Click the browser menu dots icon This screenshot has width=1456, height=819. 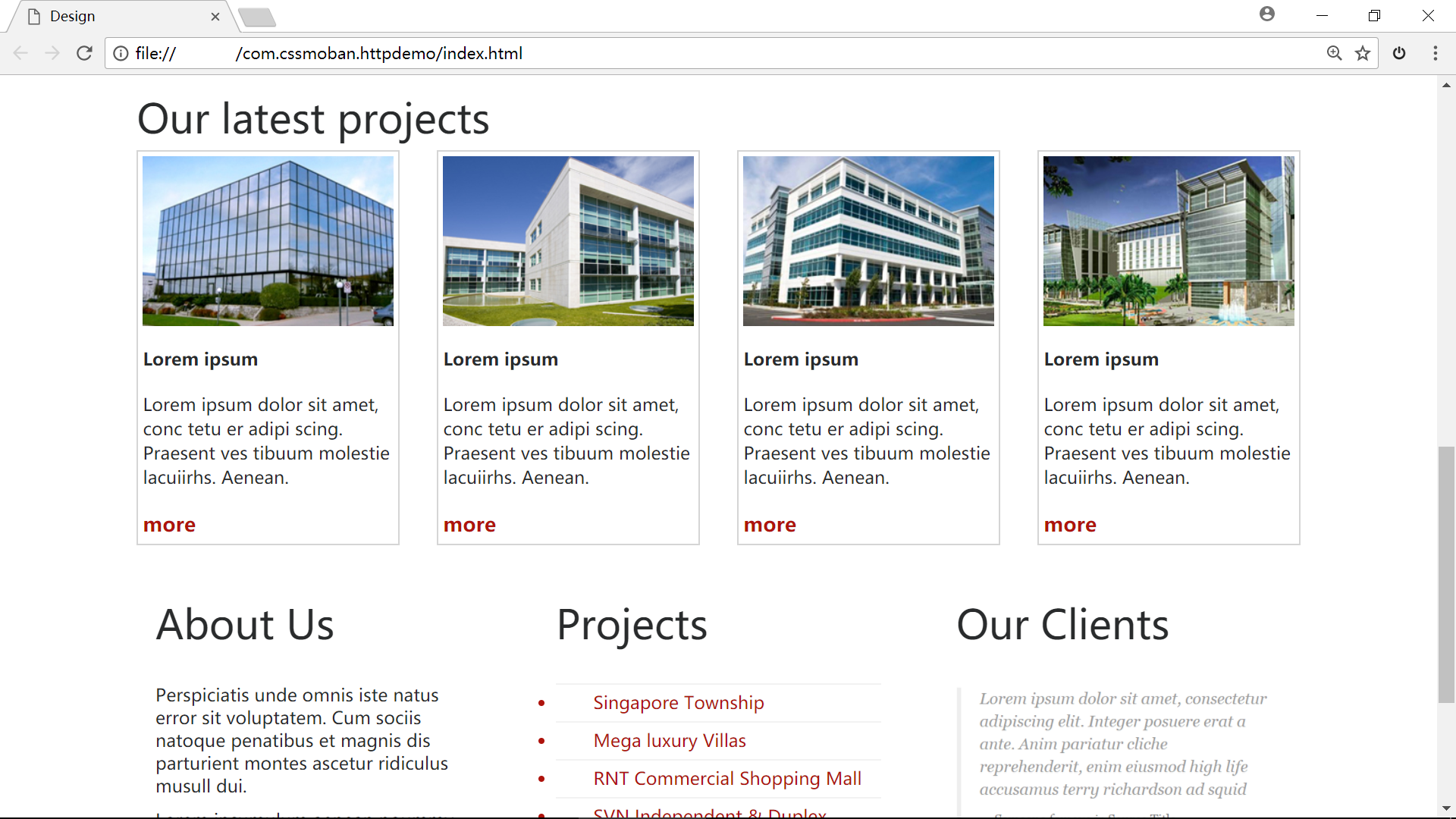pyautogui.click(x=1435, y=53)
